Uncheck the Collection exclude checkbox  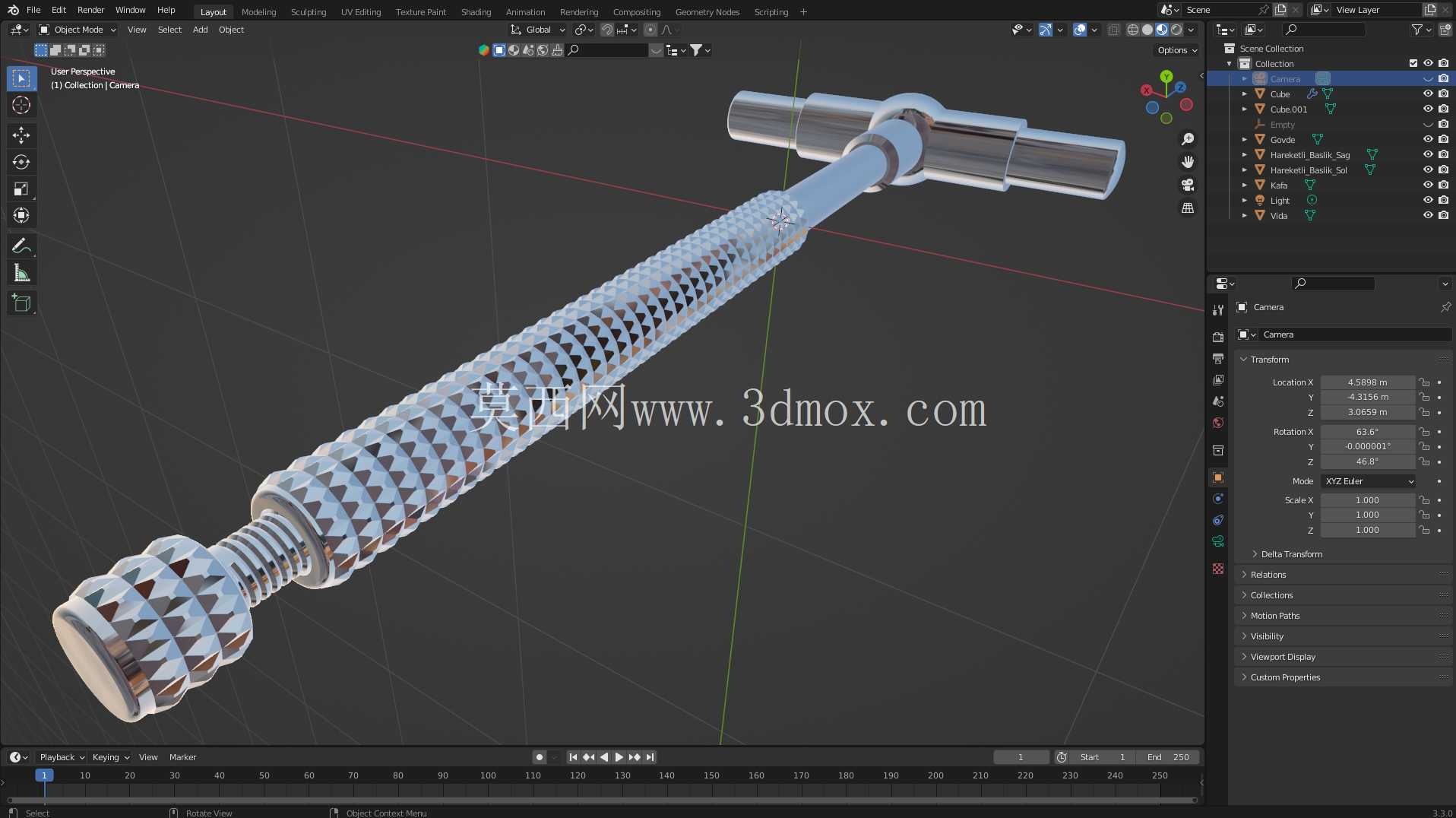(1413, 64)
